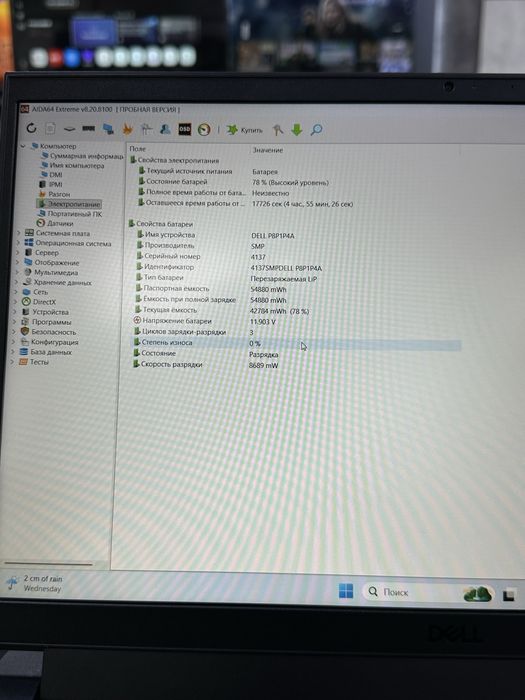Open the disk benchmark drive icon
The height and width of the screenshot is (700, 525).
(x=69, y=129)
